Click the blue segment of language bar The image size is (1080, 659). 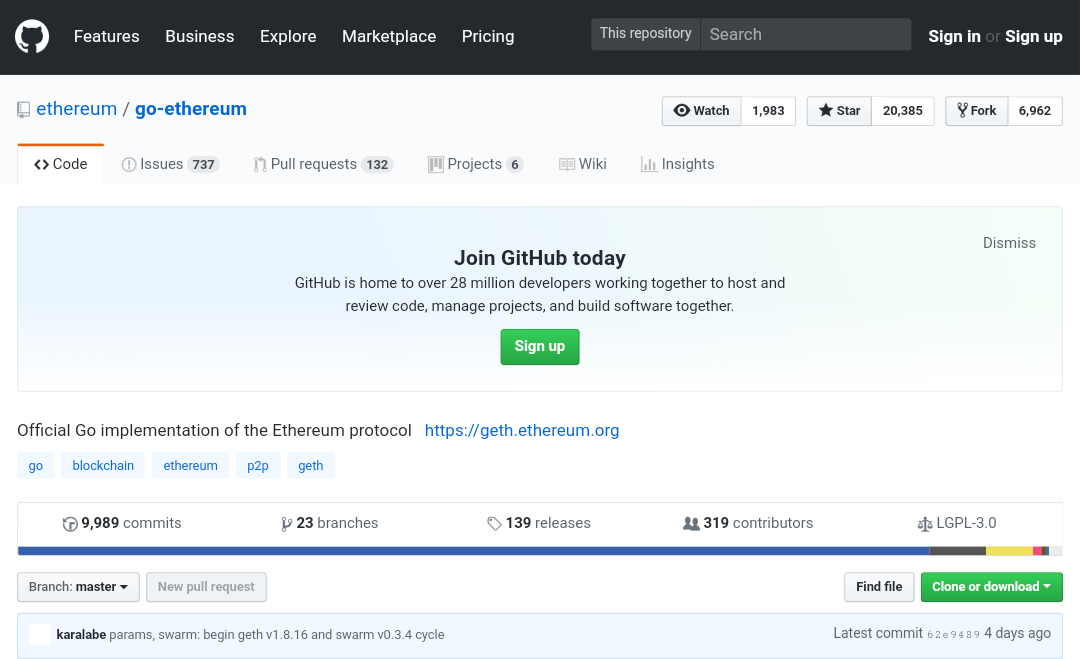tap(474, 551)
